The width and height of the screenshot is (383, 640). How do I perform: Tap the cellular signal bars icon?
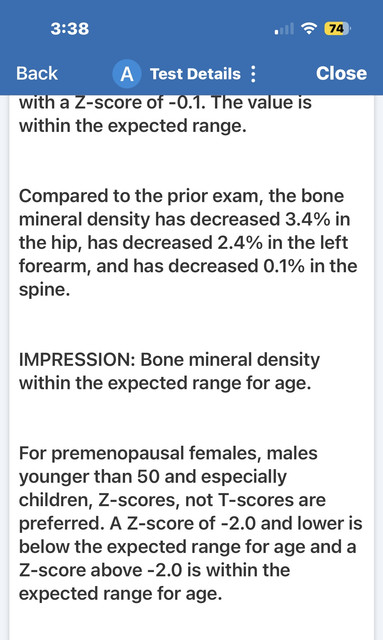[x=284, y=29]
